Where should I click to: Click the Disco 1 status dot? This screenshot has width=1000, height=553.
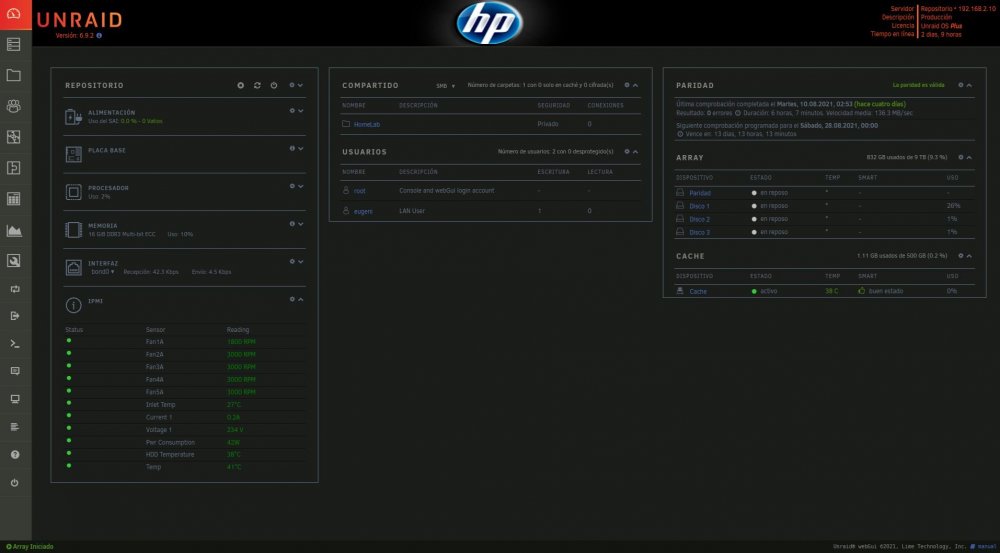(754, 206)
